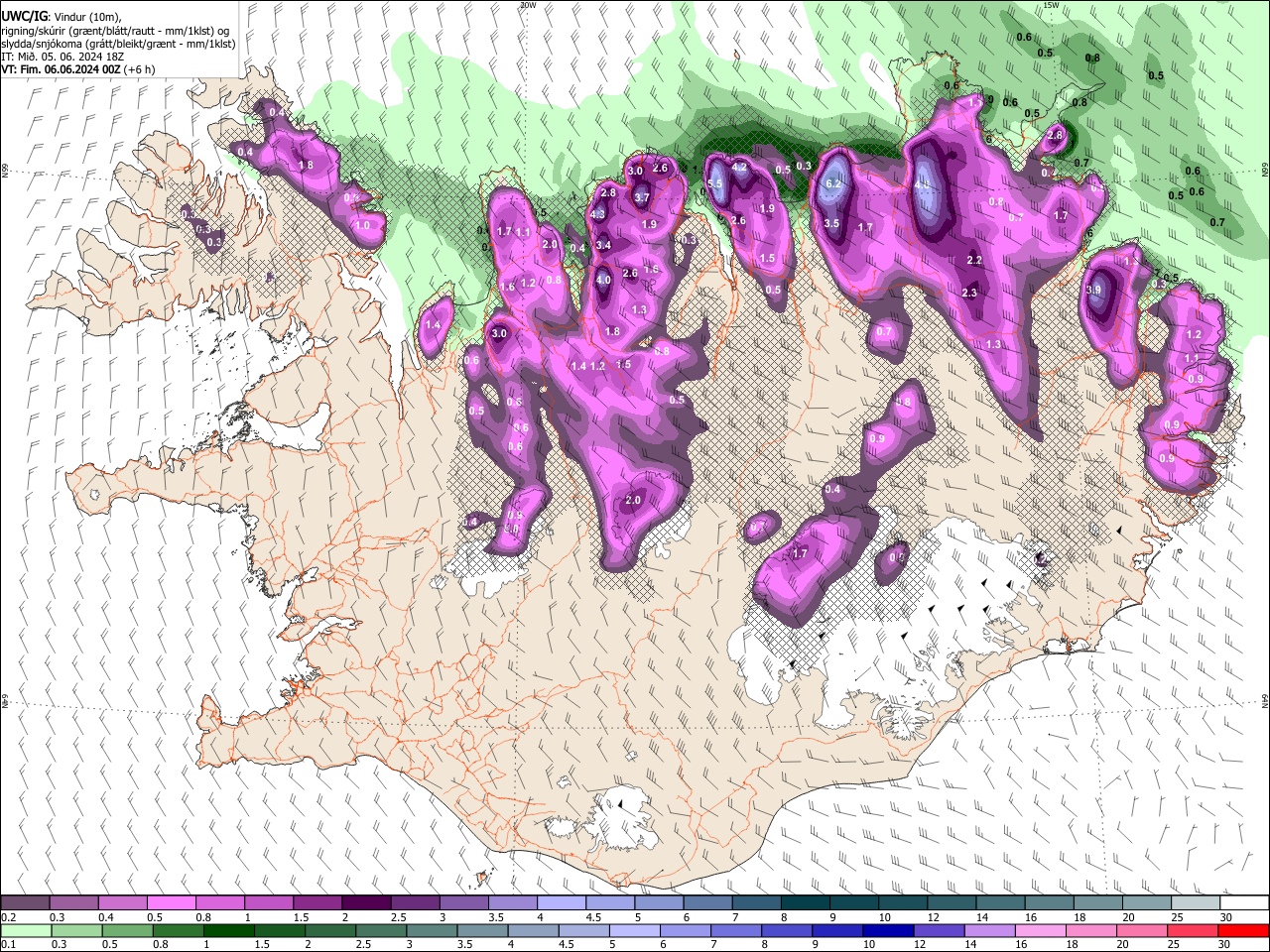1270x952 pixels.
Task: Pick the pale mint 0.1 mm rain swatch
Action: [x=25, y=930]
